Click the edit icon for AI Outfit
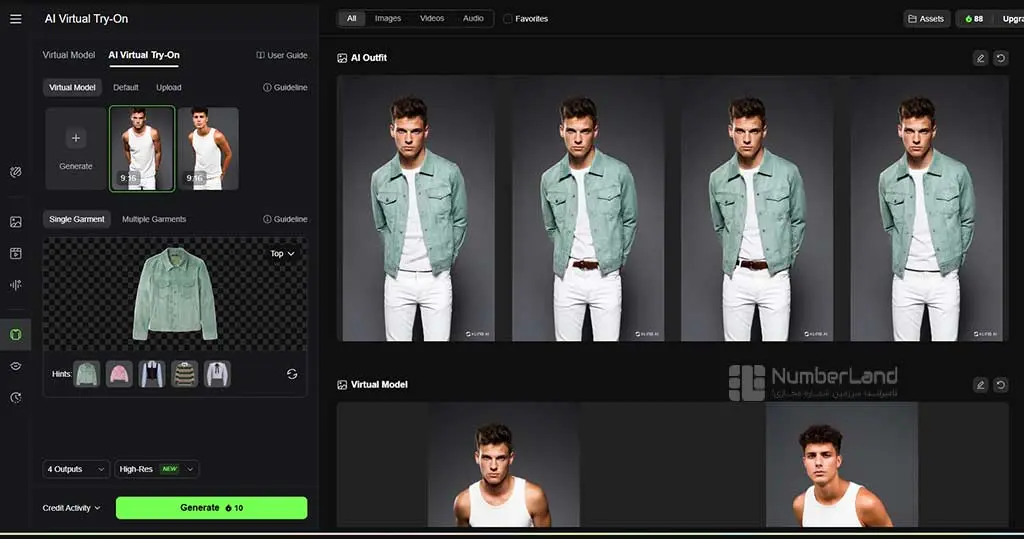1024x539 pixels. 980,58
